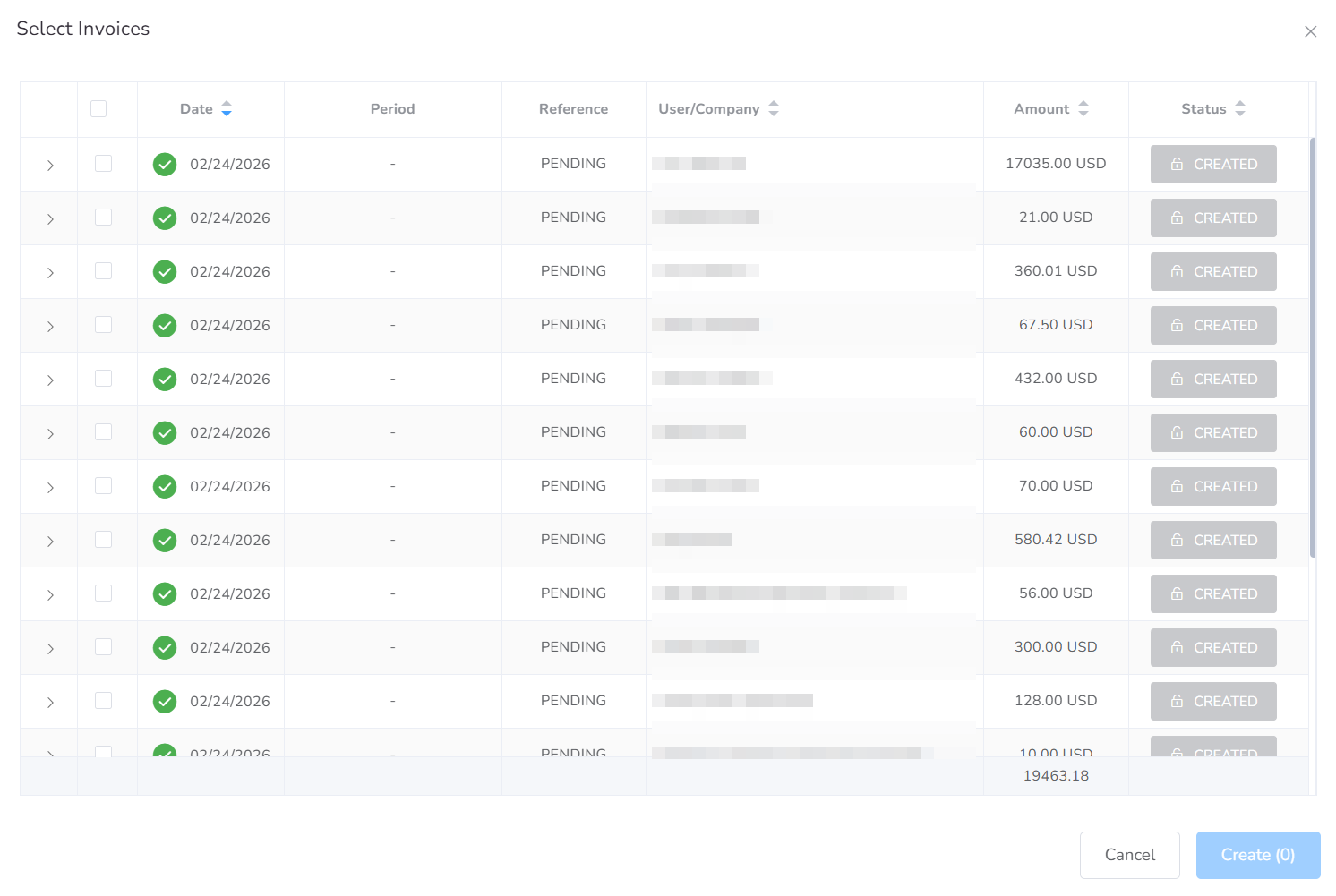The height and width of the screenshot is (896, 1336).
Task: Click the Create (0) button
Action: pyautogui.click(x=1257, y=855)
